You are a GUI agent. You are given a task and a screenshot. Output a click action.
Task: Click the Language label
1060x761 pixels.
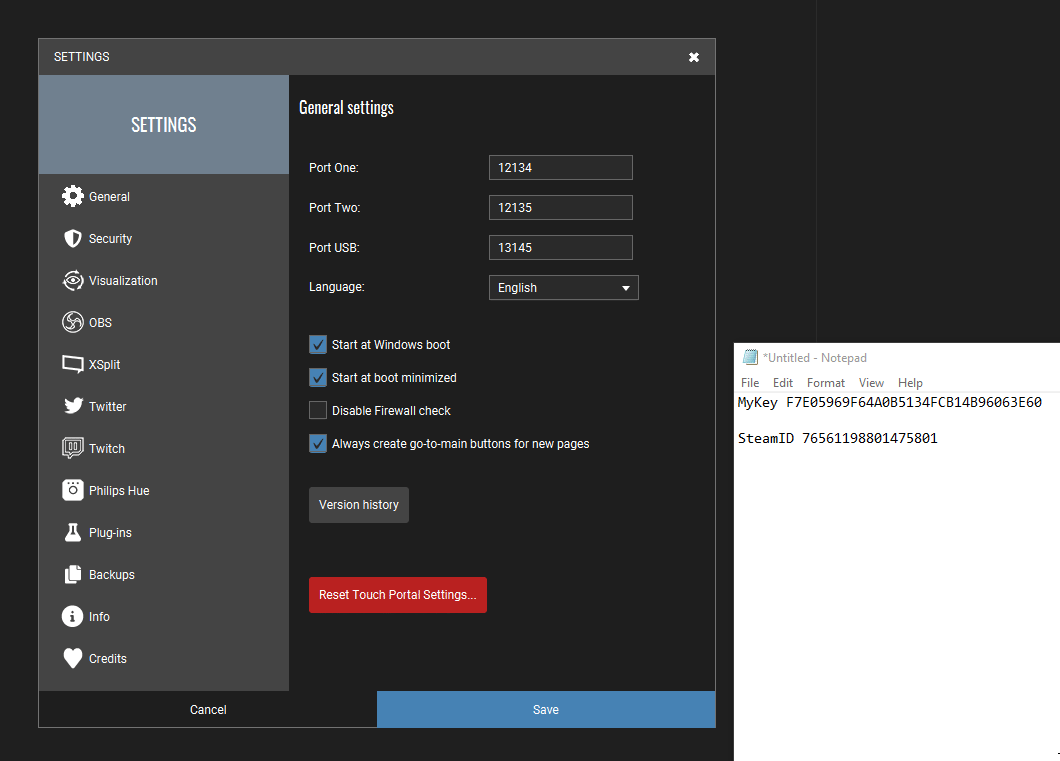pos(337,287)
